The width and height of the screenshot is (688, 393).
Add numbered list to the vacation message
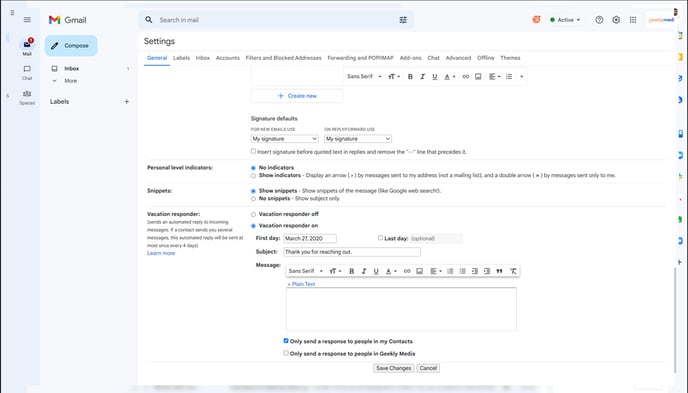pyautogui.click(x=450, y=271)
